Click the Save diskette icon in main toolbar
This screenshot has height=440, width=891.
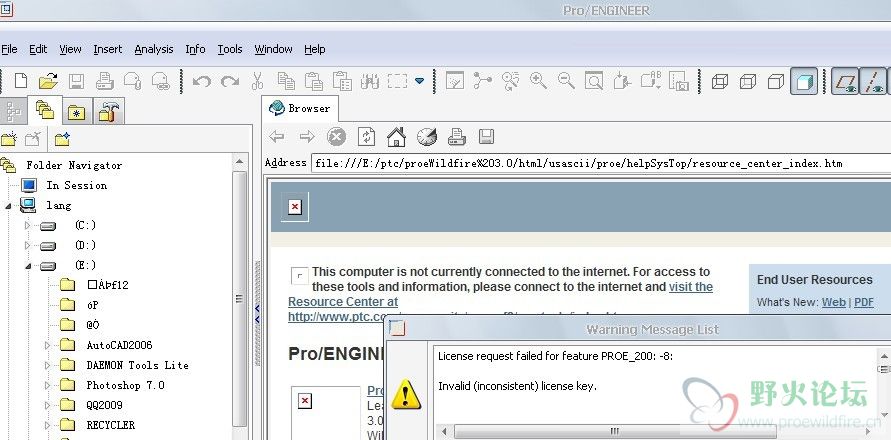coord(76,81)
